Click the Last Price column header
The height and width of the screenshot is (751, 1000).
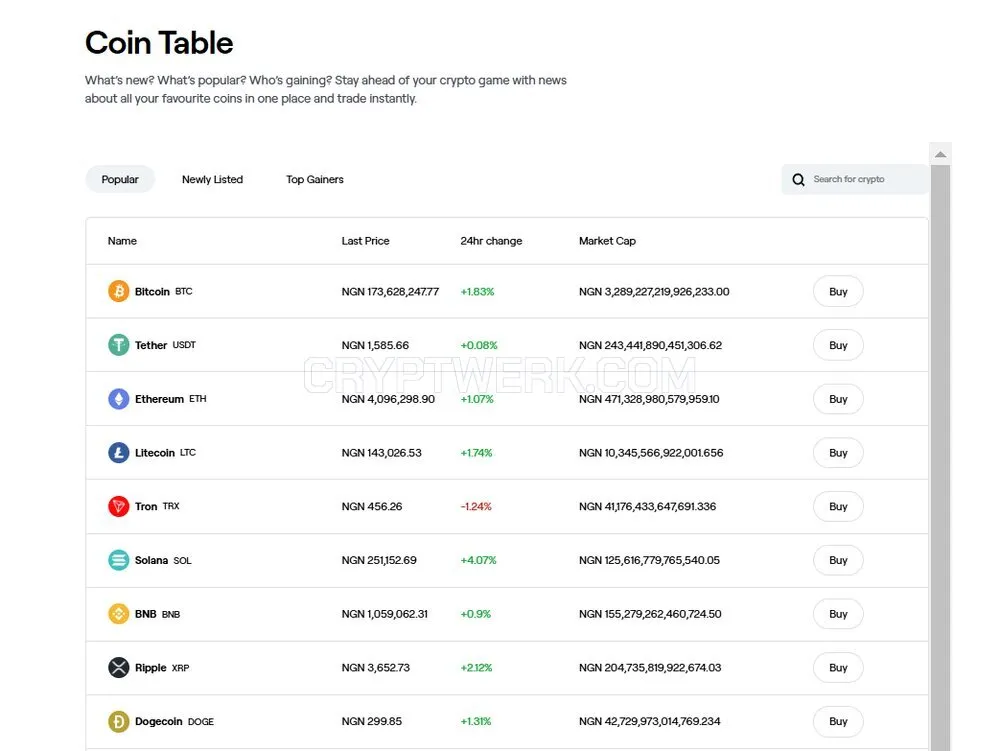[x=365, y=241]
